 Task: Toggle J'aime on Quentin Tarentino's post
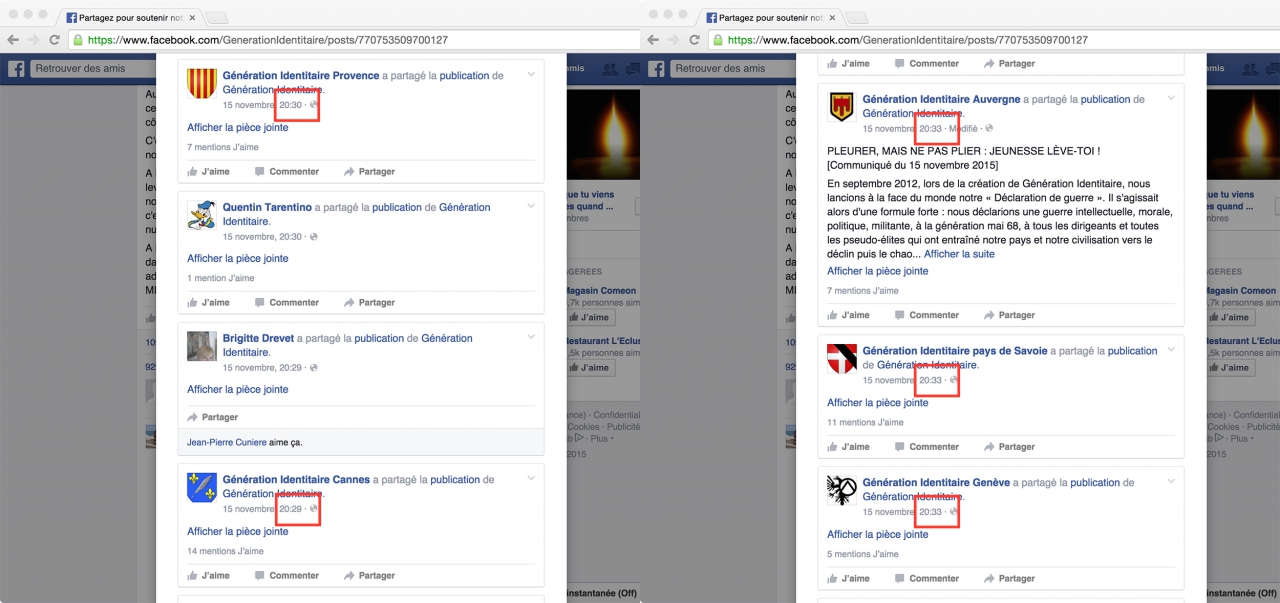click(x=208, y=303)
